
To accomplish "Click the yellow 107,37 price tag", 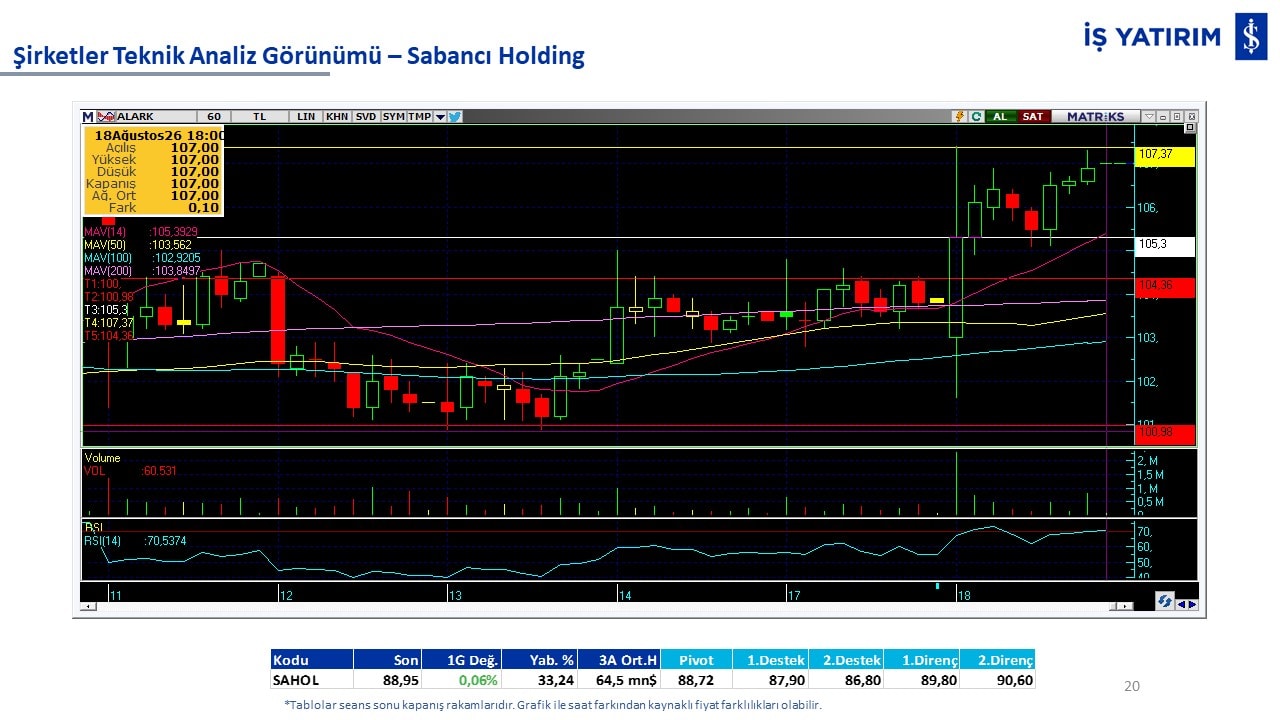I will [1165, 155].
